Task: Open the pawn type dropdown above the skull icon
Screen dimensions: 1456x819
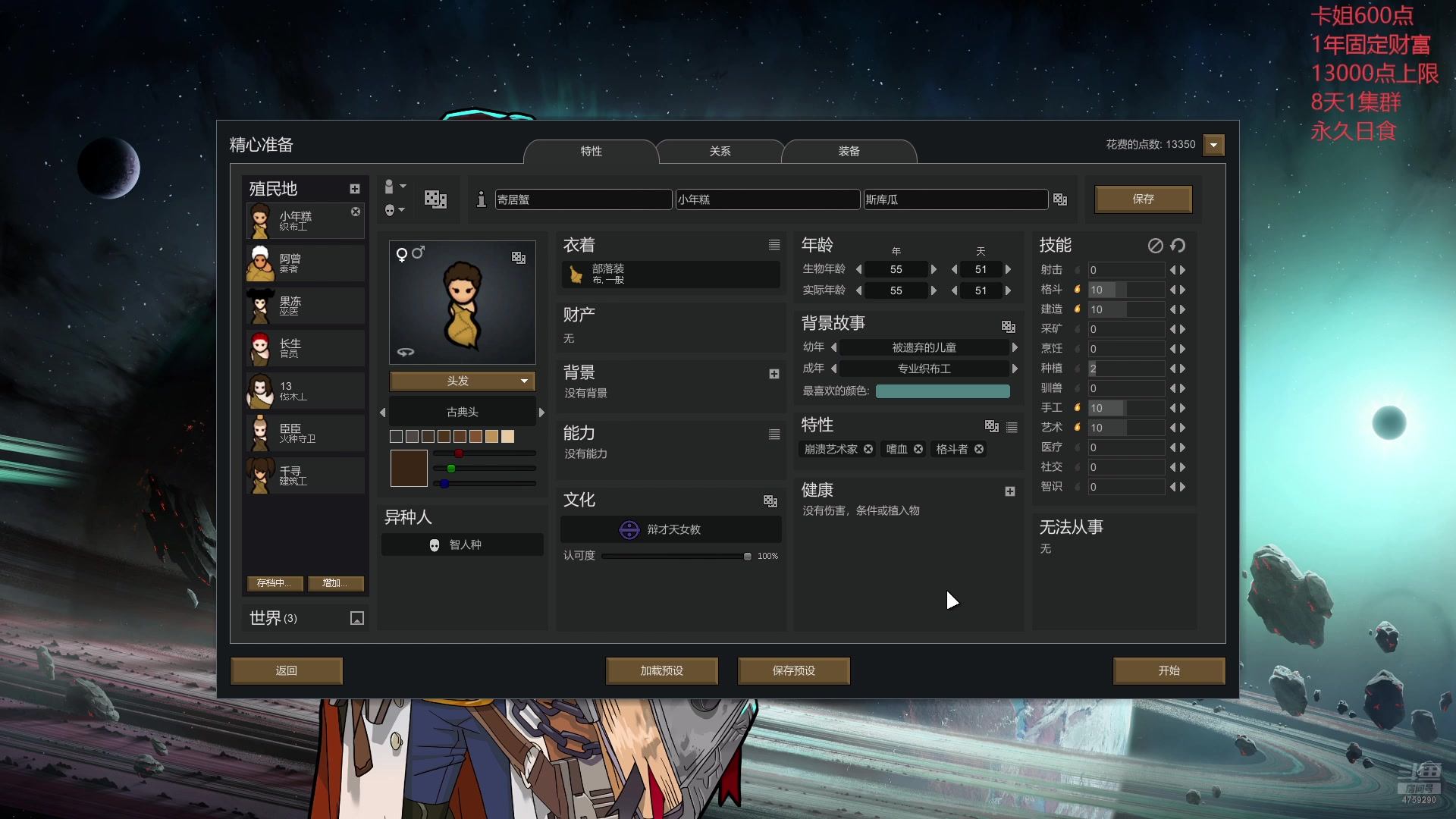Action: 395,187
